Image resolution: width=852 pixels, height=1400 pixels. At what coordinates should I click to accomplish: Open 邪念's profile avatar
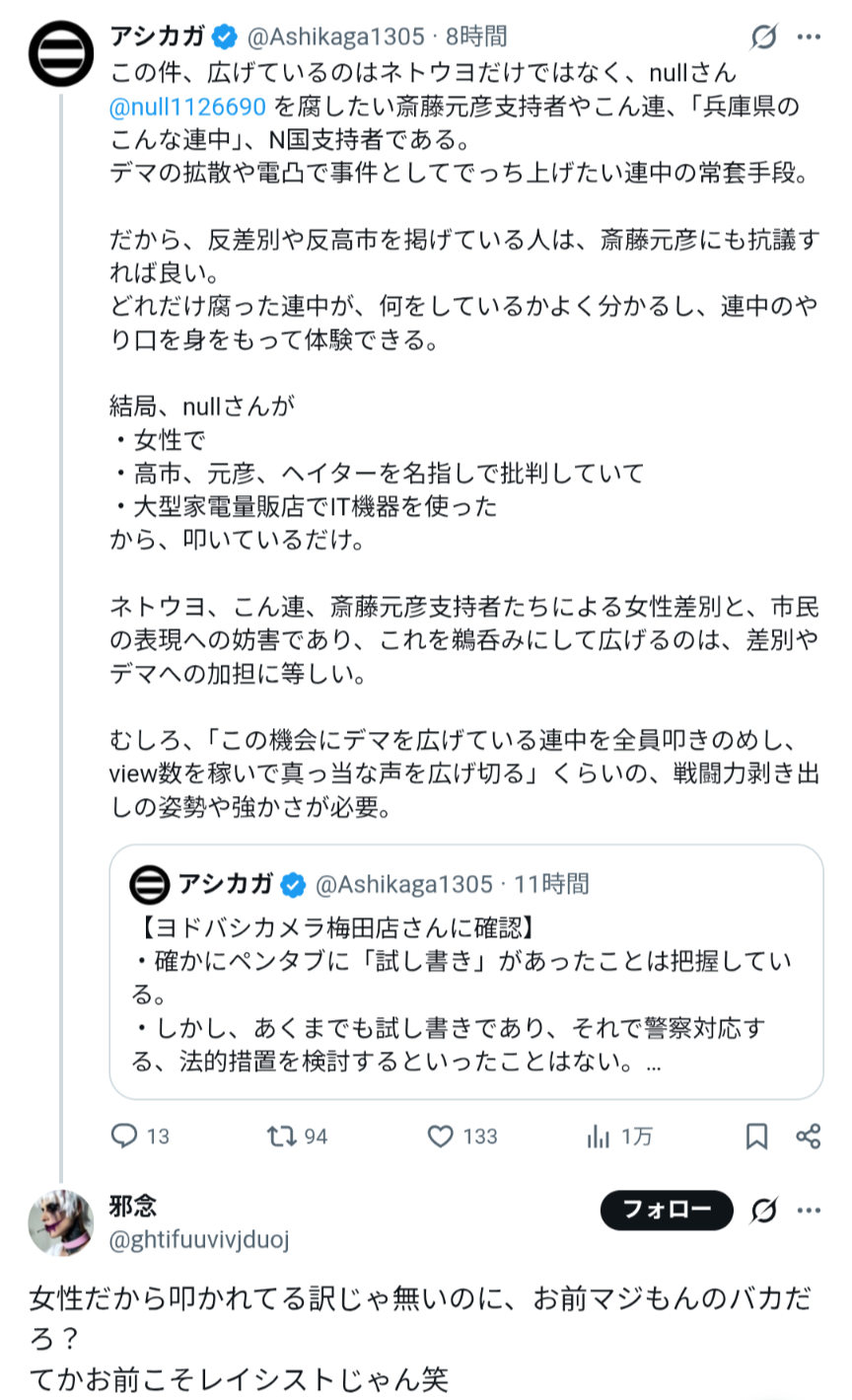pos(61,1222)
